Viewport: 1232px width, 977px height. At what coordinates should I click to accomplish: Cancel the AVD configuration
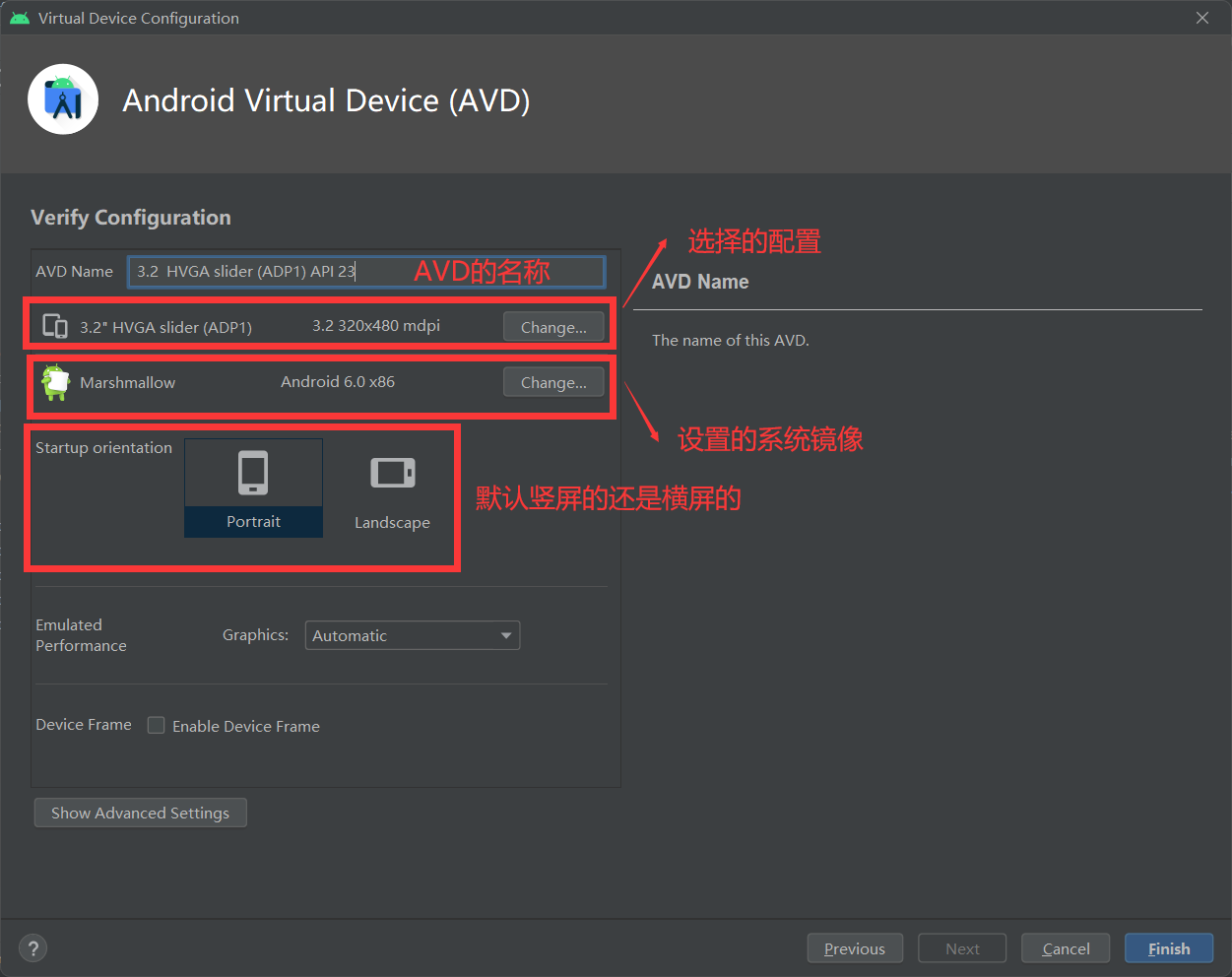1066,948
